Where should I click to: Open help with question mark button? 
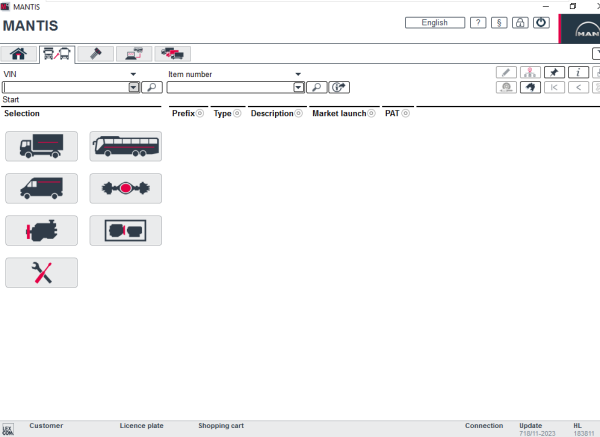point(478,23)
